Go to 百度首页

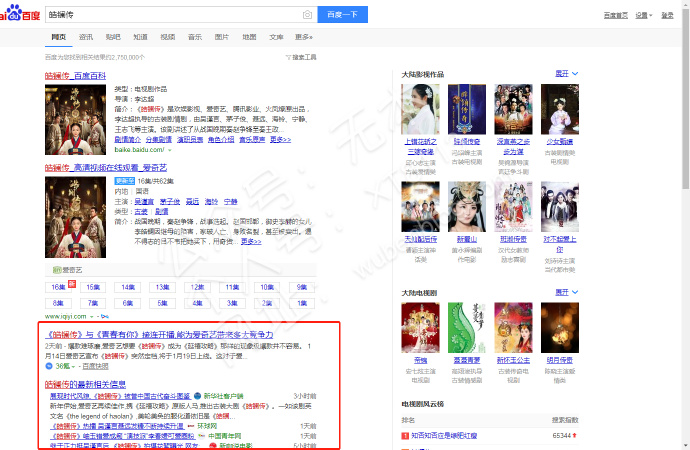[x=616, y=15]
